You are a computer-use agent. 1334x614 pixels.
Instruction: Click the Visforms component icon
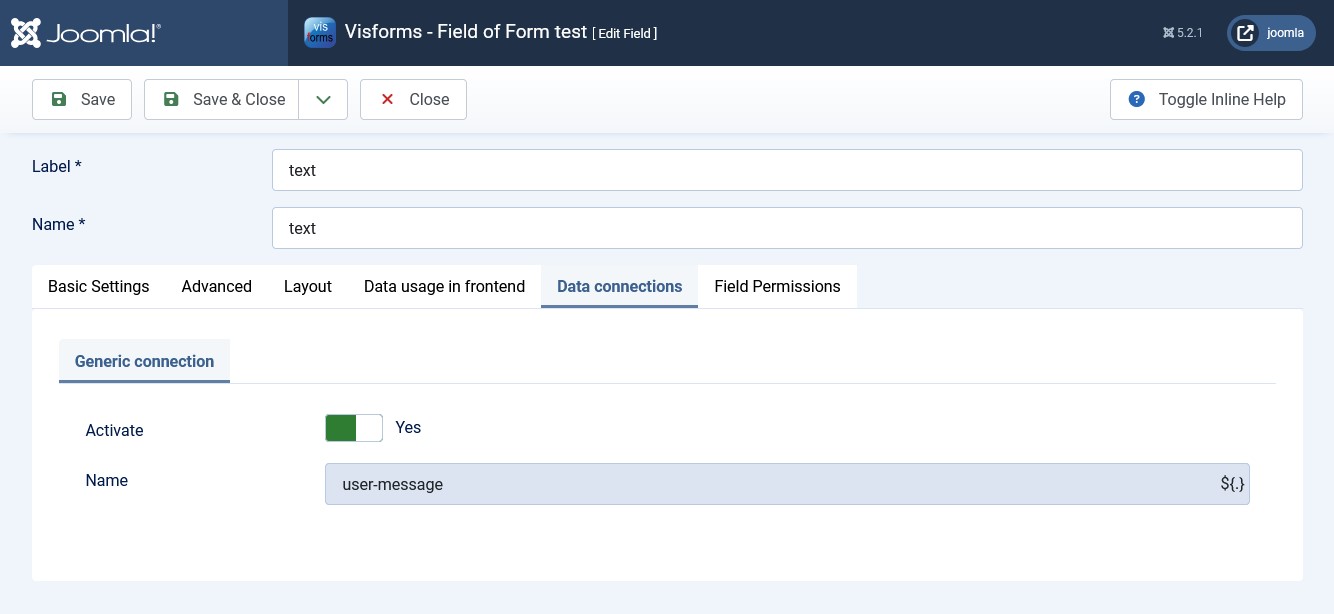[x=320, y=32]
